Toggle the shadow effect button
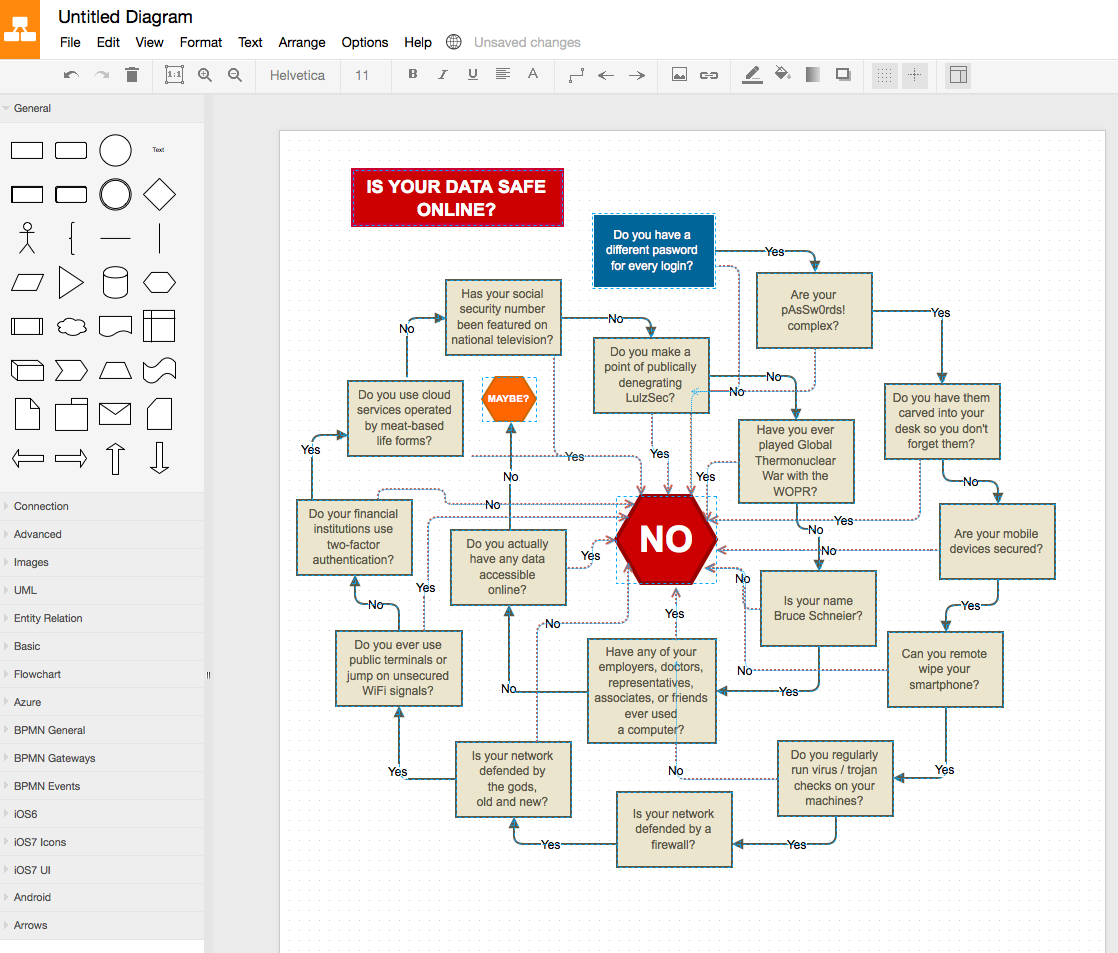The image size is (1118, 953). [843, 75]
